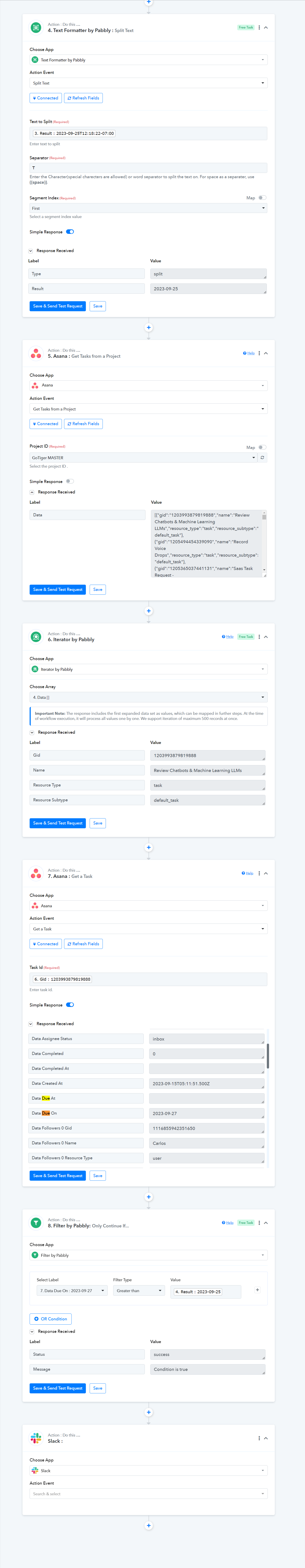Viewport: 305px width, 1568px height.
Task: Click Refresh Fields in the Text Formatter step
Action: (83, 98)
